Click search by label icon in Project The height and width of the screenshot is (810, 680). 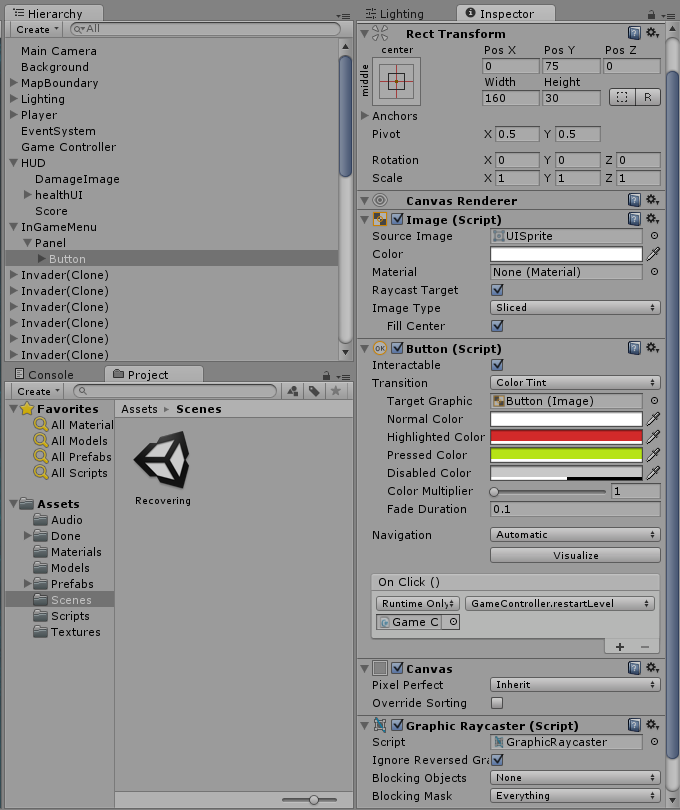point(314,391)
